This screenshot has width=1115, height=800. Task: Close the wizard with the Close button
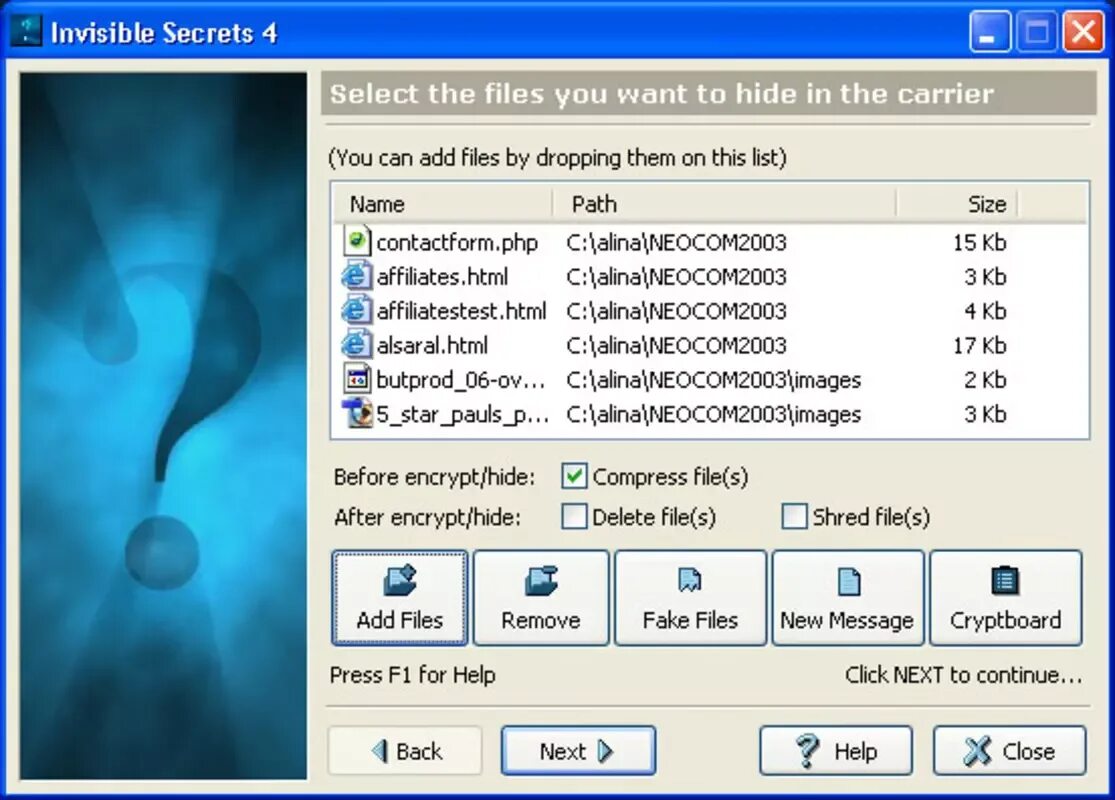[1010, 751]
